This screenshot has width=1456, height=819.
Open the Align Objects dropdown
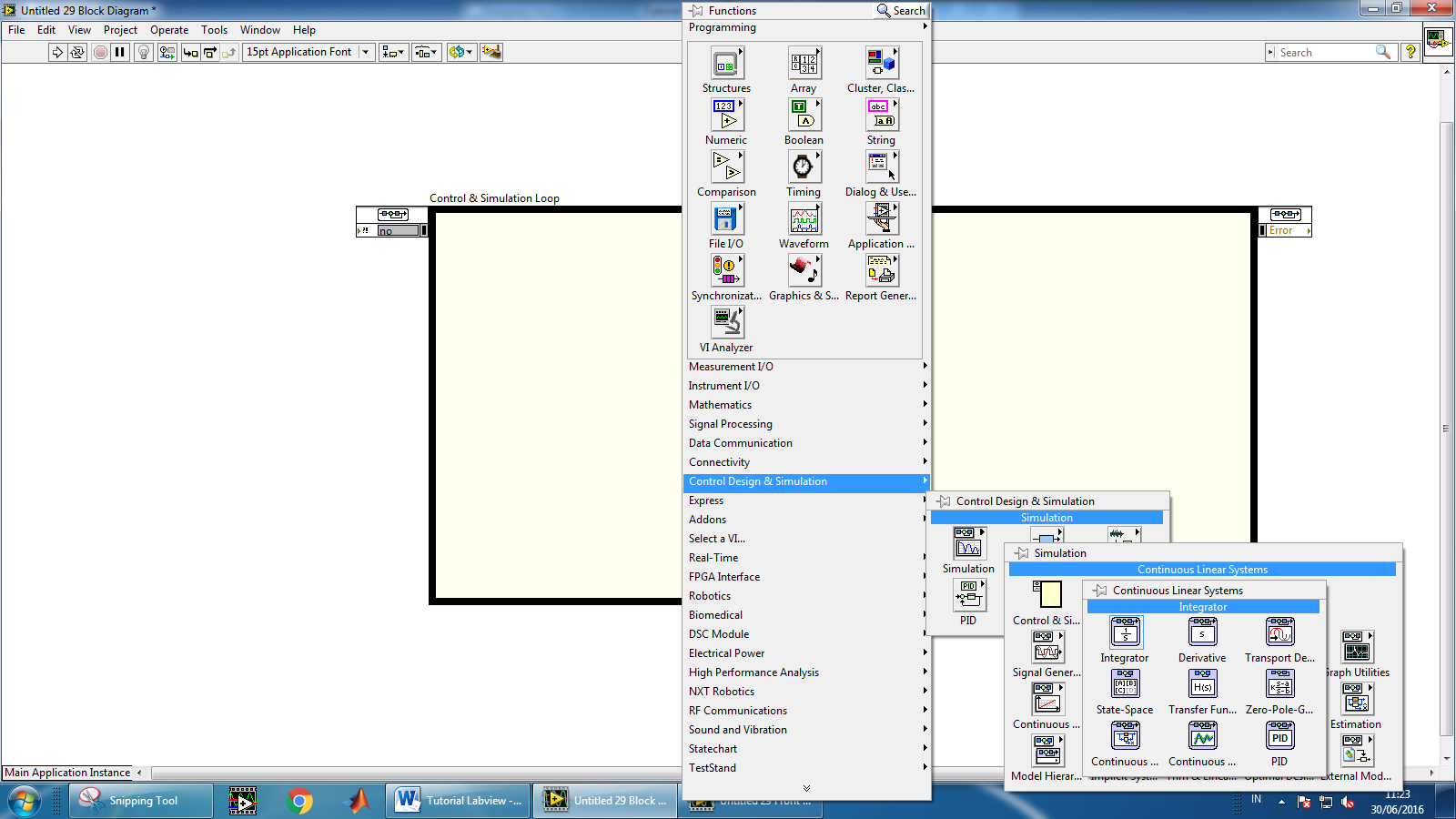pyautogui.click(x=393, y=52)
